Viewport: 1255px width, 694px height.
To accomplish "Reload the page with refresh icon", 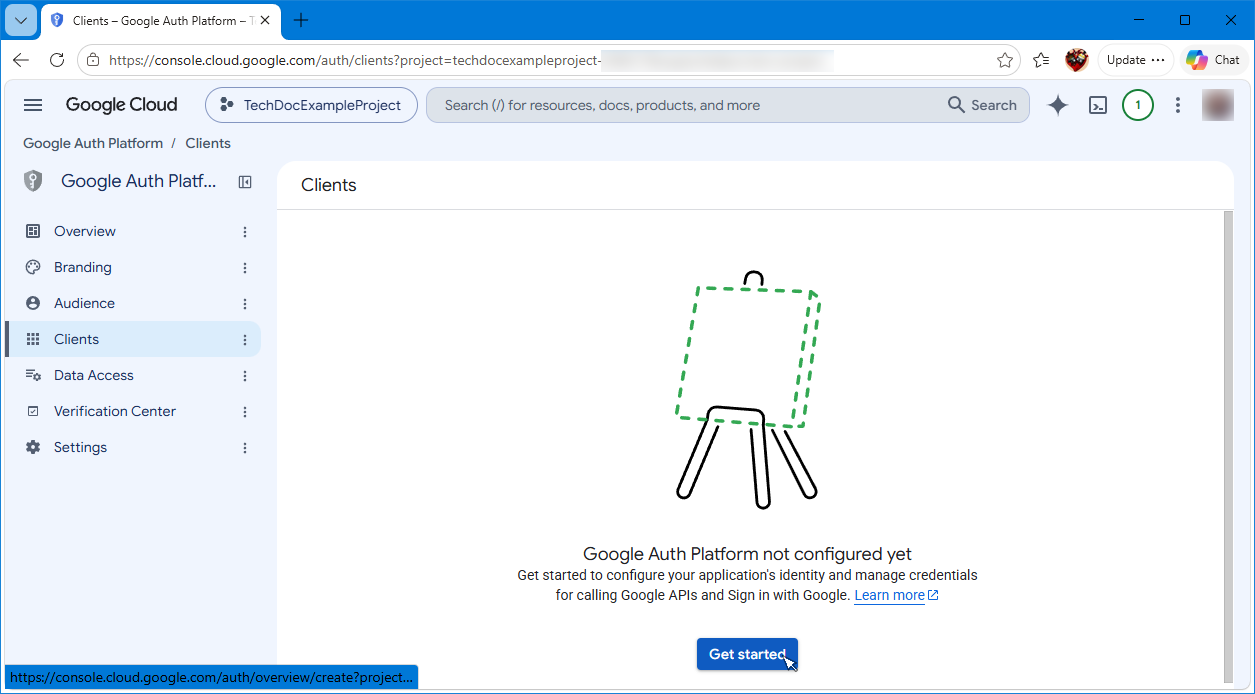I will coord(57,60).
